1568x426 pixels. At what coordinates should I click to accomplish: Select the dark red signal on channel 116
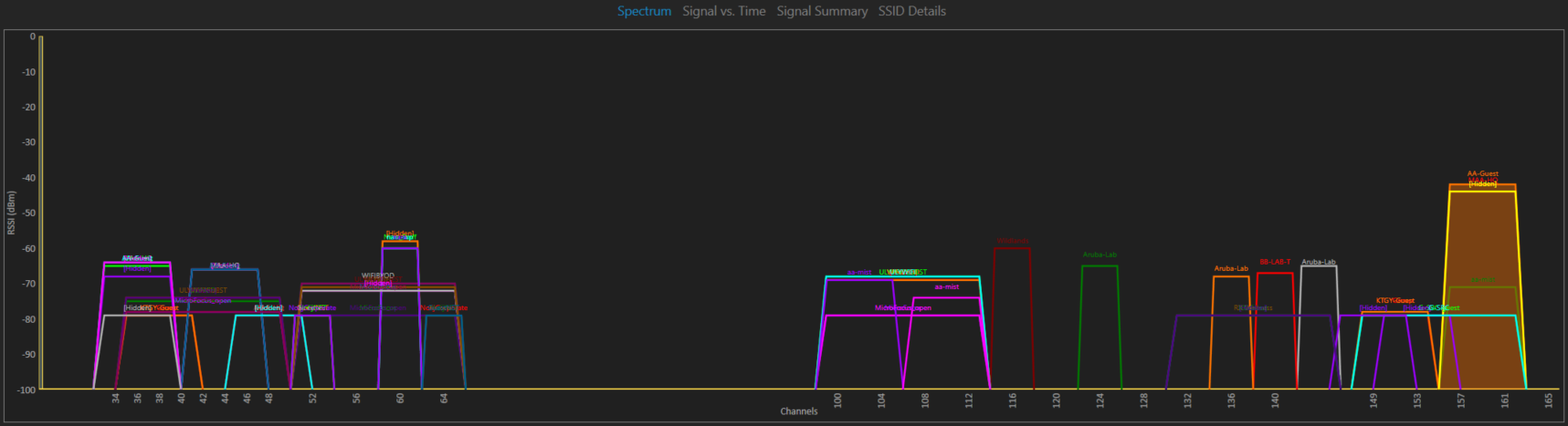1013,315
